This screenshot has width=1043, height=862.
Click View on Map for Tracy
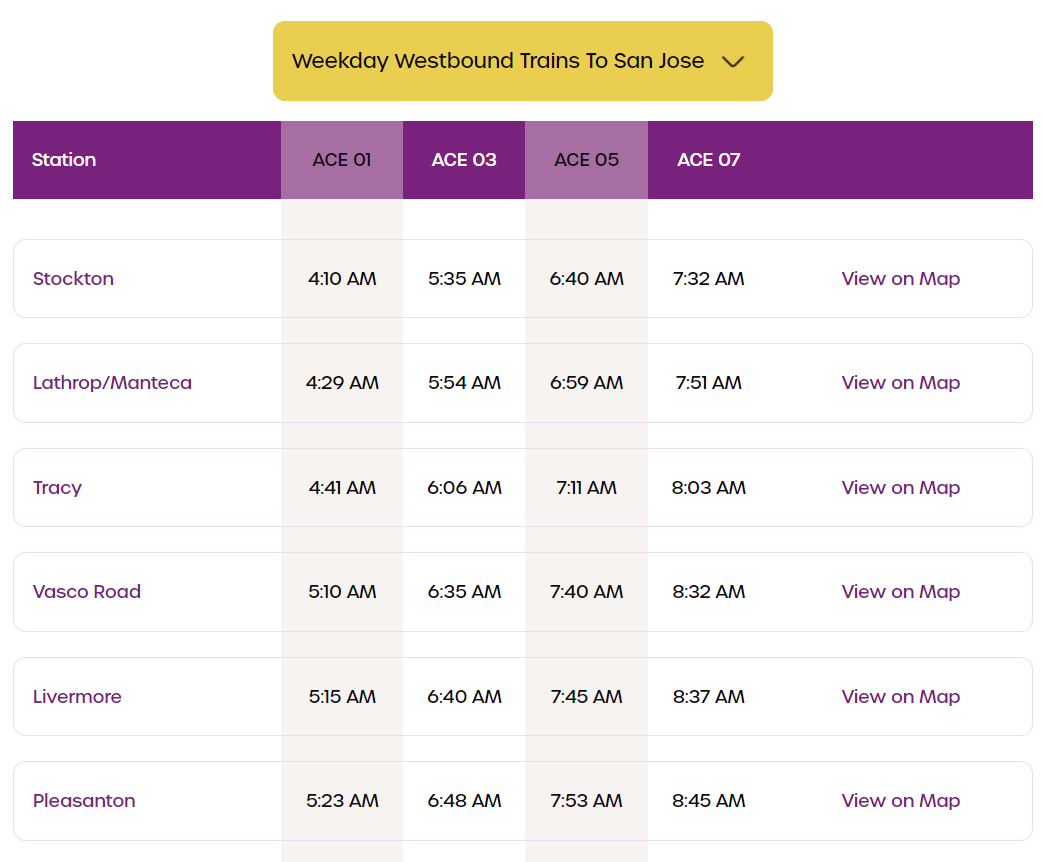pyautogui.click(x=900, y=488)
